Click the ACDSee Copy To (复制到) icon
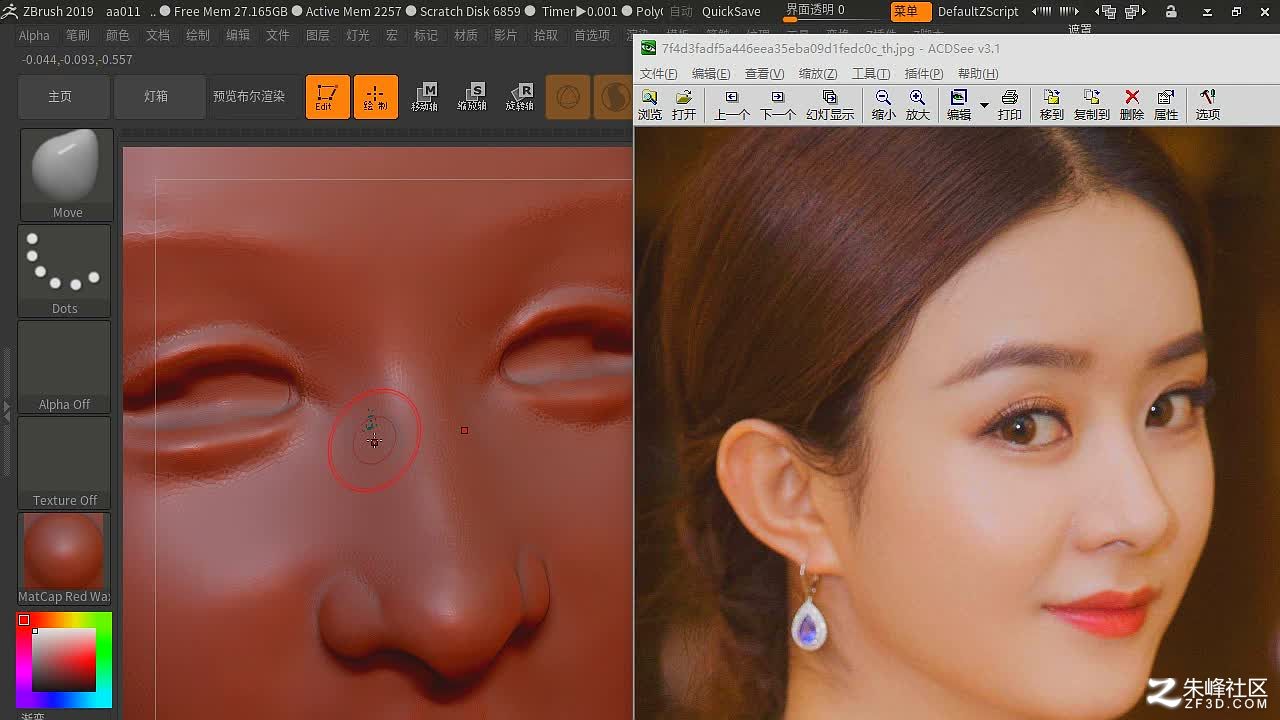The width and height of the screenshot is (1280, 720). (1092, 105)
